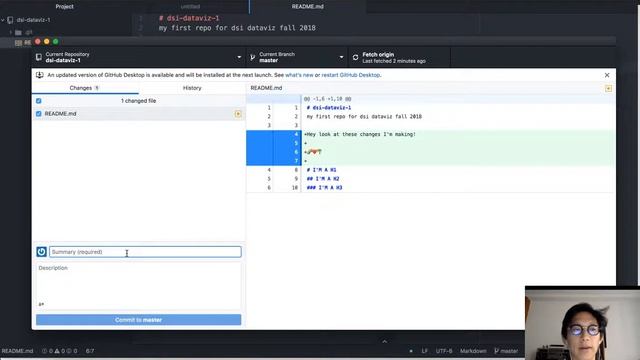Expand the .git folder in Atom tree

coord(11,32)
